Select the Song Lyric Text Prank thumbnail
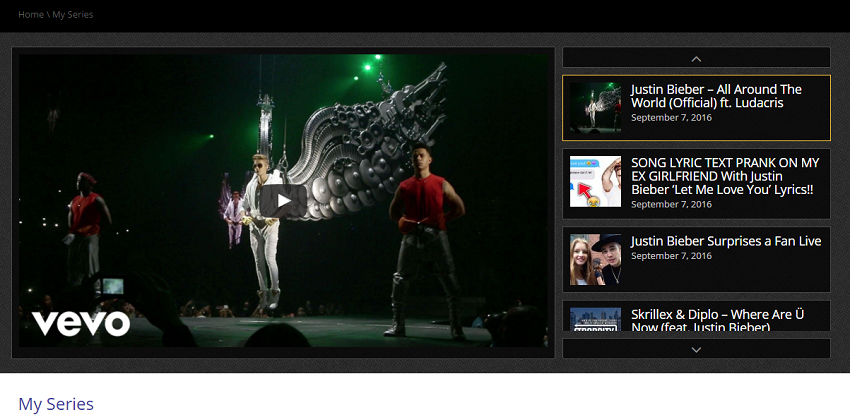Screen dimensions: 850x417 pyautogui.click(x=595, y=181)
